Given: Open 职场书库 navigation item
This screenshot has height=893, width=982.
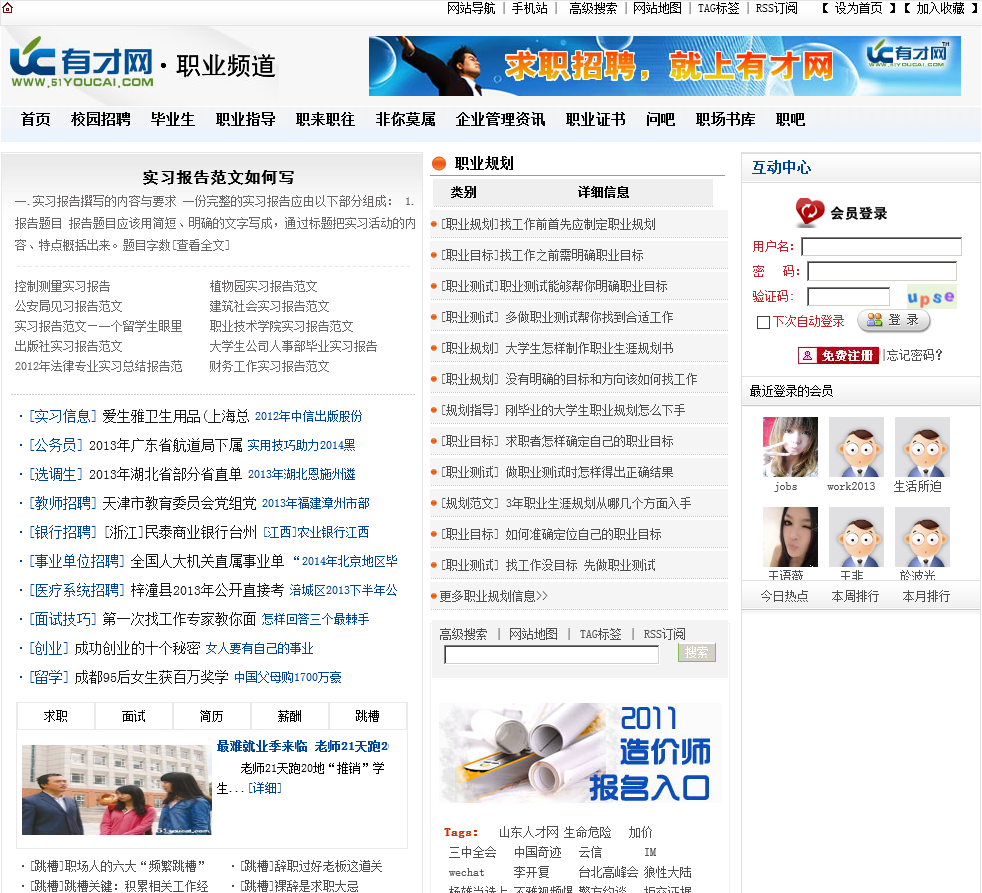Looking at the screenshot, I should pyautogui.click(x=725, y=119).
